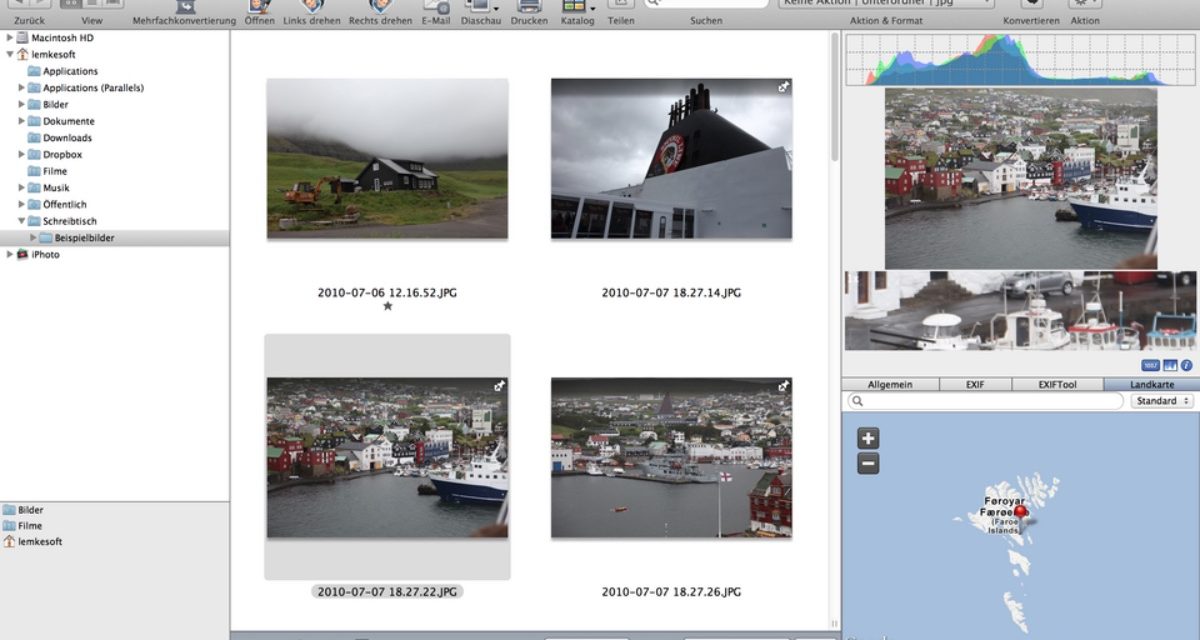Click the Rechts drehen rotate icon

pyautogui.click(x=380, y=7)
